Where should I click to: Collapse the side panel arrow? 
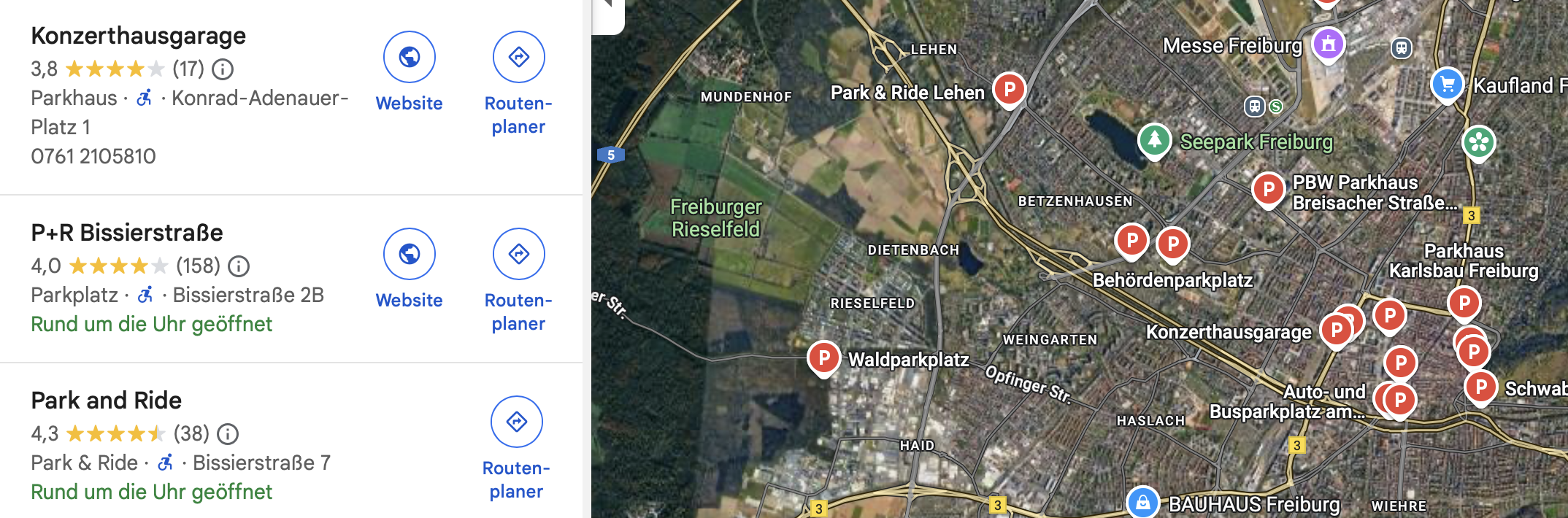(x=607, y=7)
